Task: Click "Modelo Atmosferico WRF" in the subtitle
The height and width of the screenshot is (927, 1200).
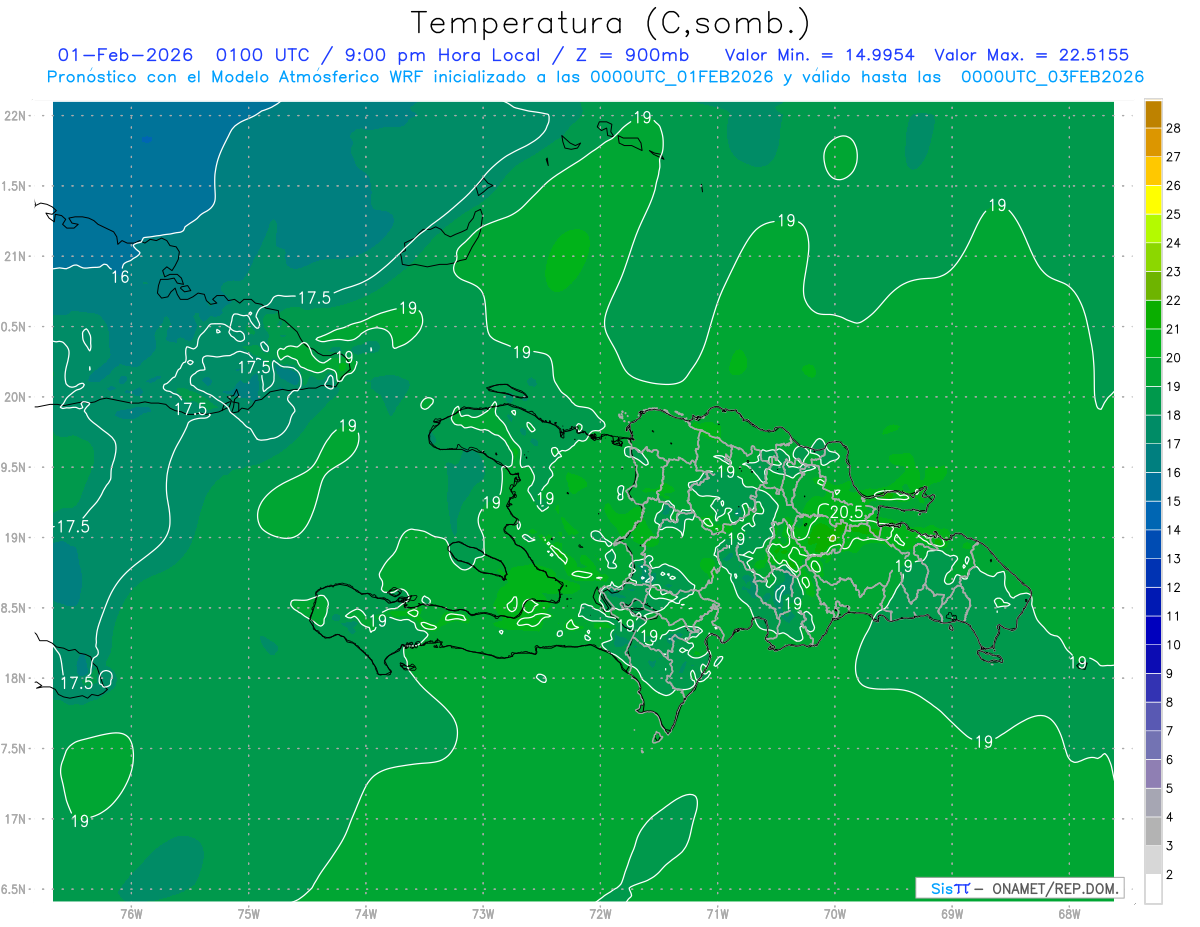Action: pyautogui.click(x=325, y=77)
